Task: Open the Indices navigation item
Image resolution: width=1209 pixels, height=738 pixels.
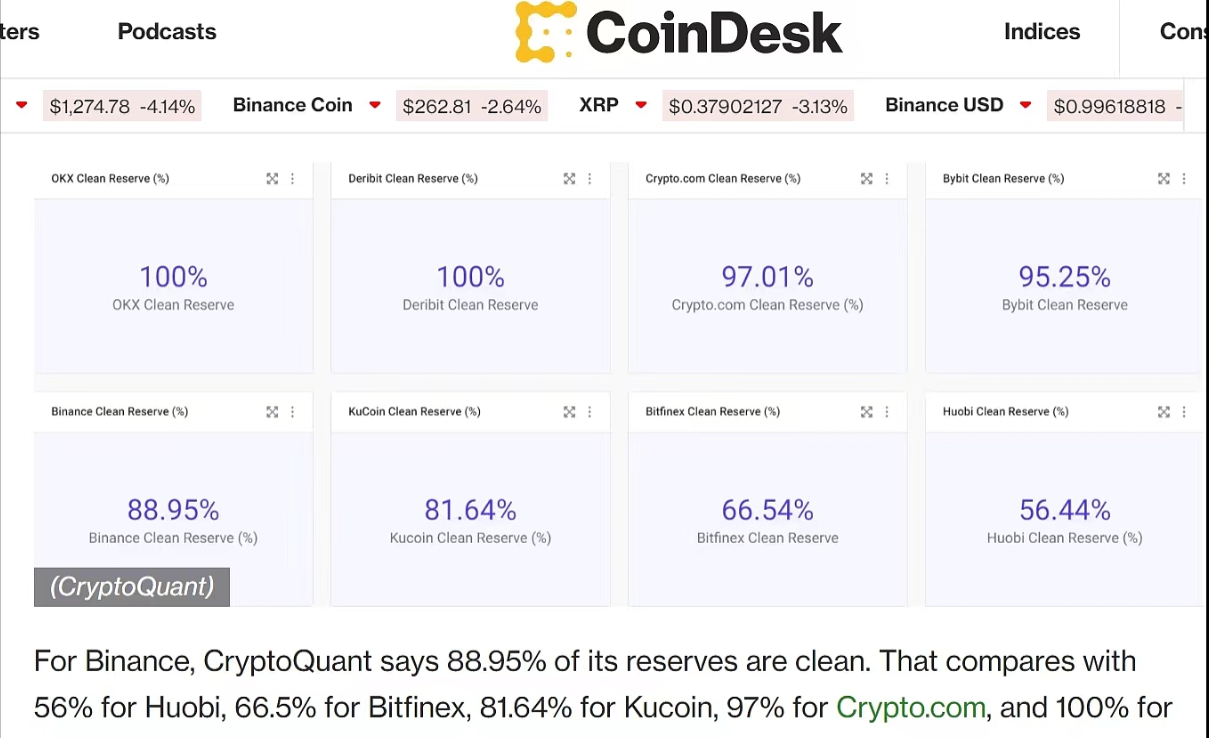Action: (1042, 32)
